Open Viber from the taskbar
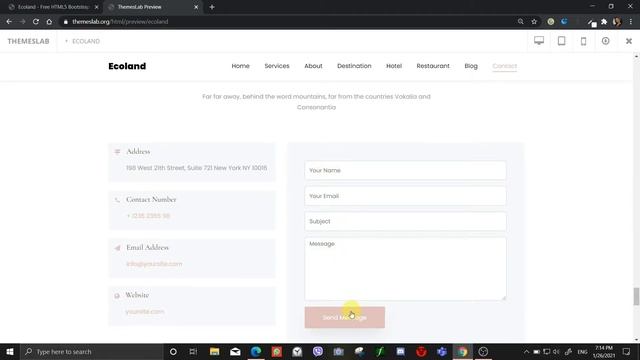Screen dimensions: 640x360 point(318,351)
